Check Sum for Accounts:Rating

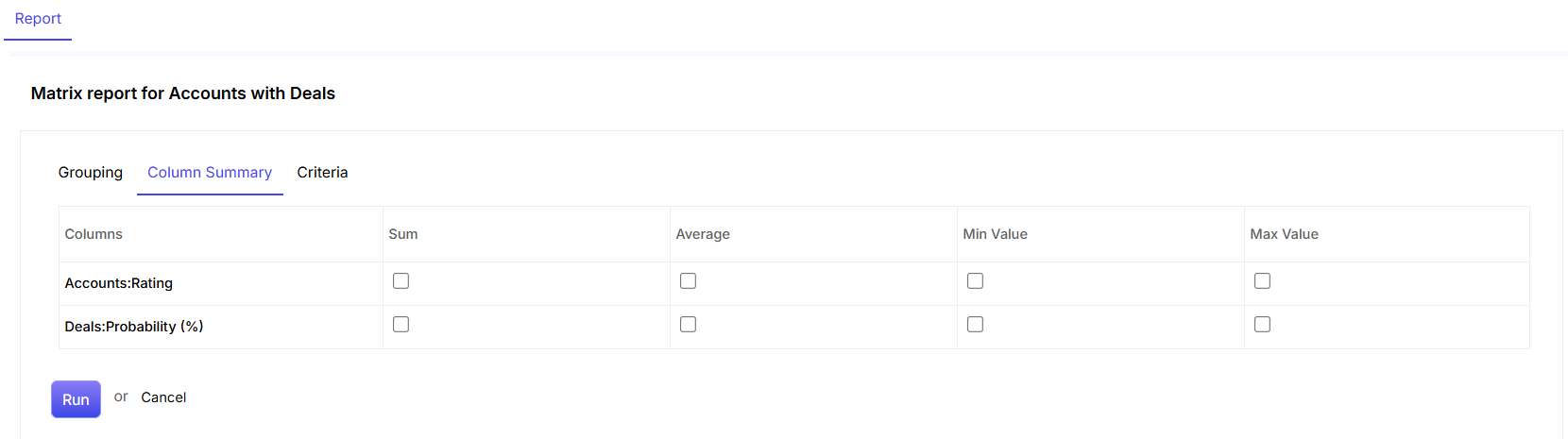[401, 281]
